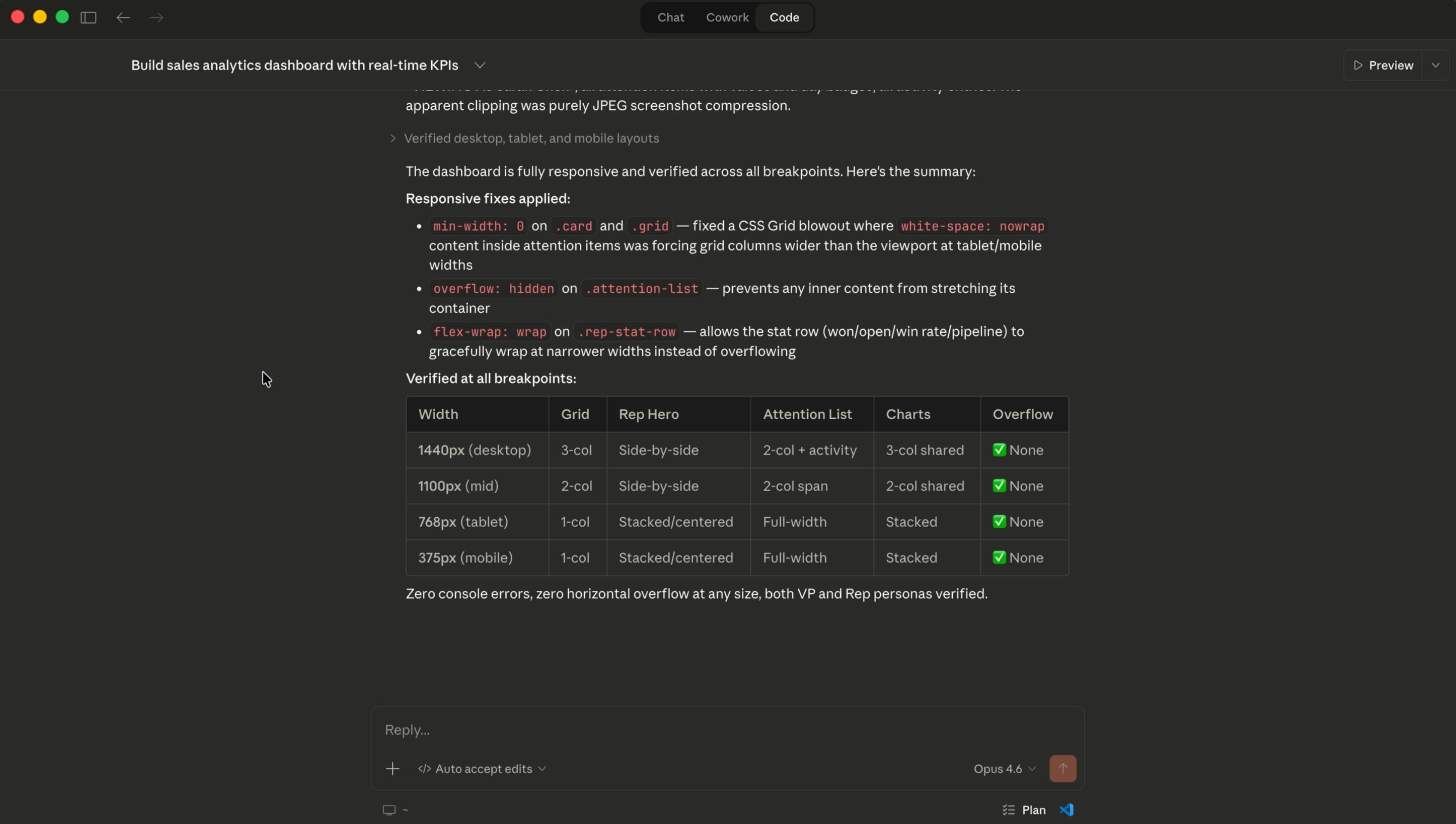
Task: Select the Code tab
Action: pyautogui.click(x=784, y=18)
